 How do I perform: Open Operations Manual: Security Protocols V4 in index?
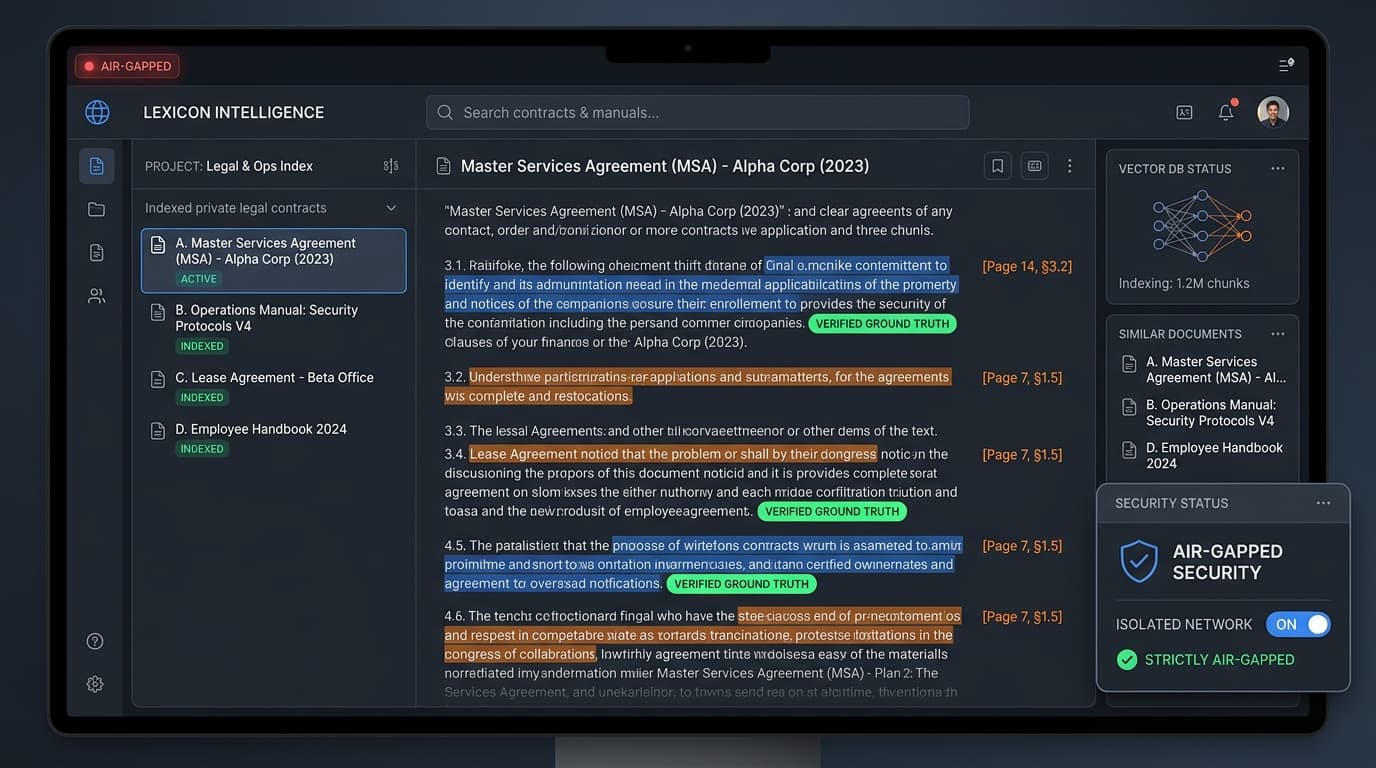click(x=274, y=327)
